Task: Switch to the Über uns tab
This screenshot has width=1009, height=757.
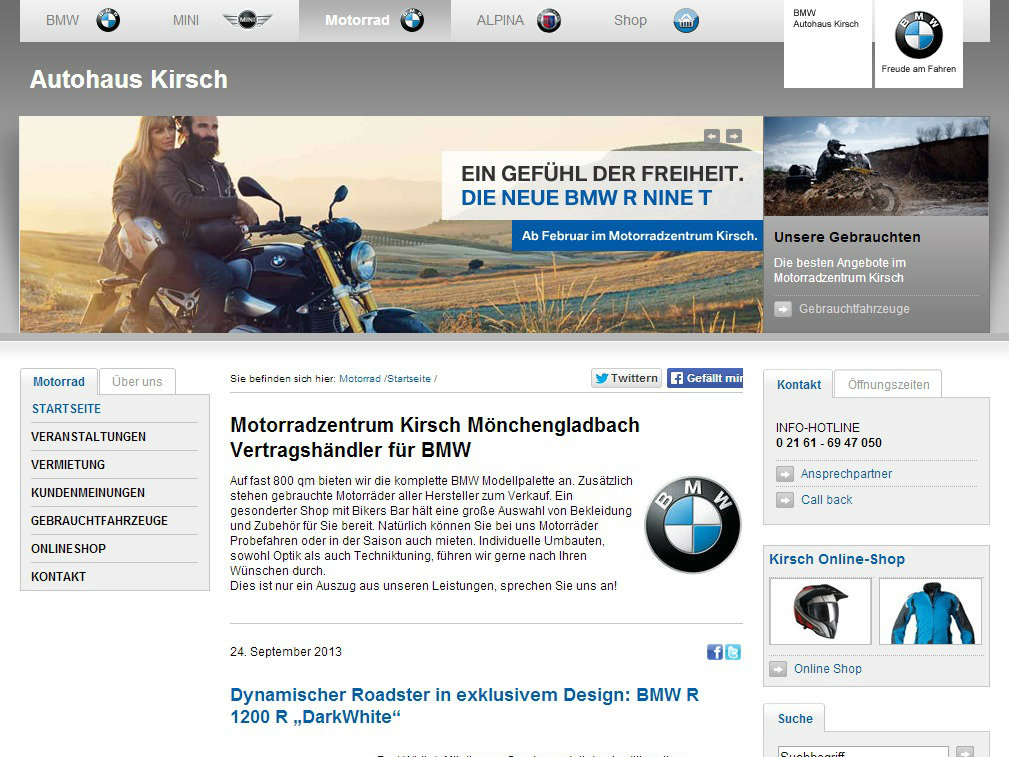Action: [x=137, y=382]
